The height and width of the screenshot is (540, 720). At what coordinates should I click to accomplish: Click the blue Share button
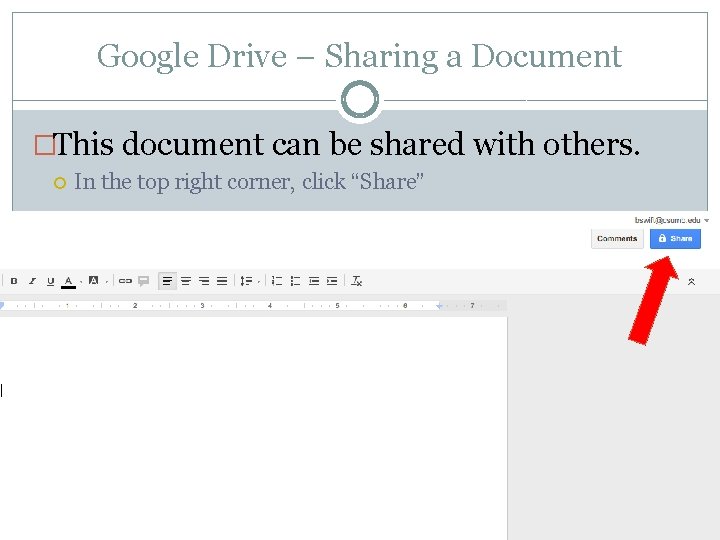(675, 239)
